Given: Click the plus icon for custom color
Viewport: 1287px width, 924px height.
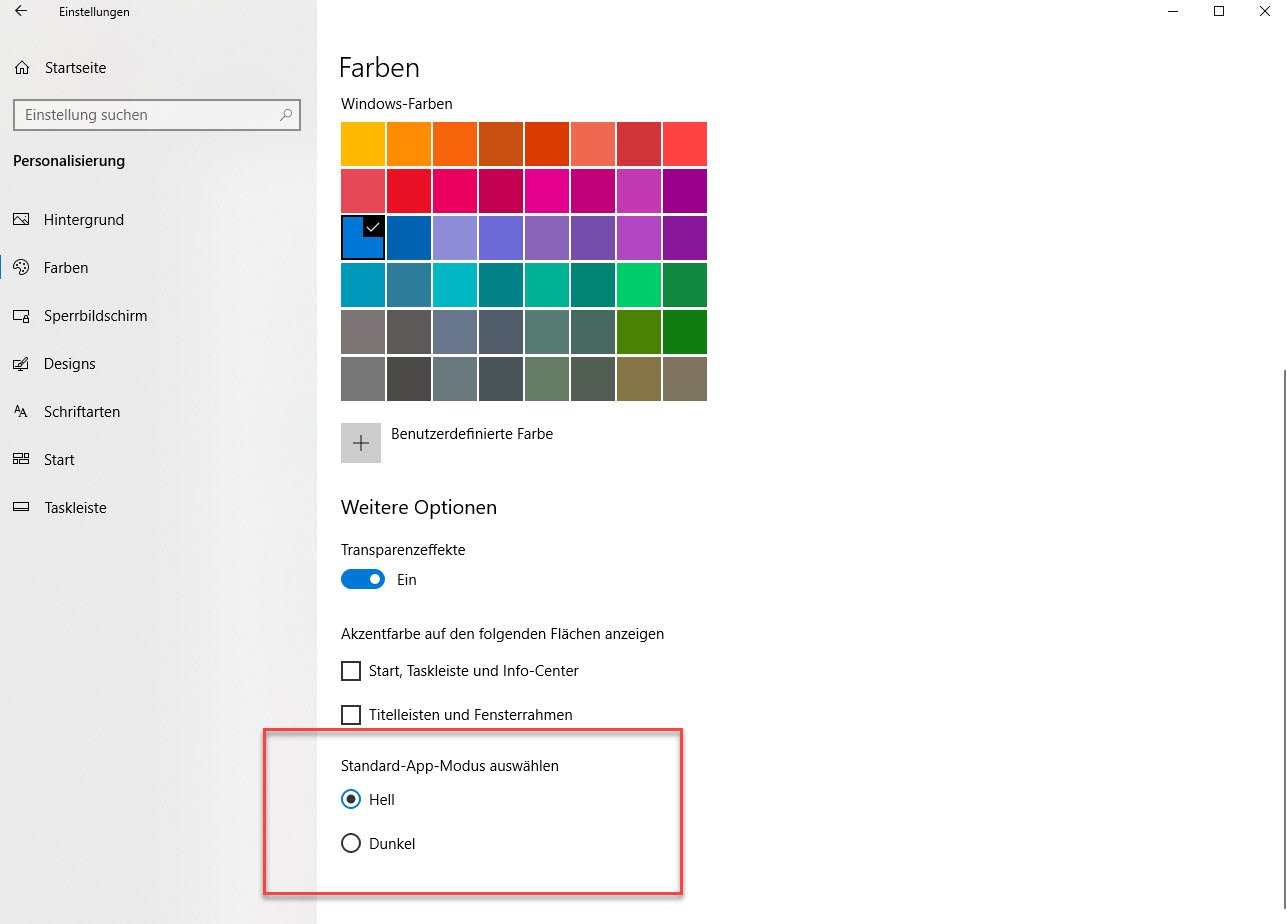Looking at the screenshot, I should 361,443.
